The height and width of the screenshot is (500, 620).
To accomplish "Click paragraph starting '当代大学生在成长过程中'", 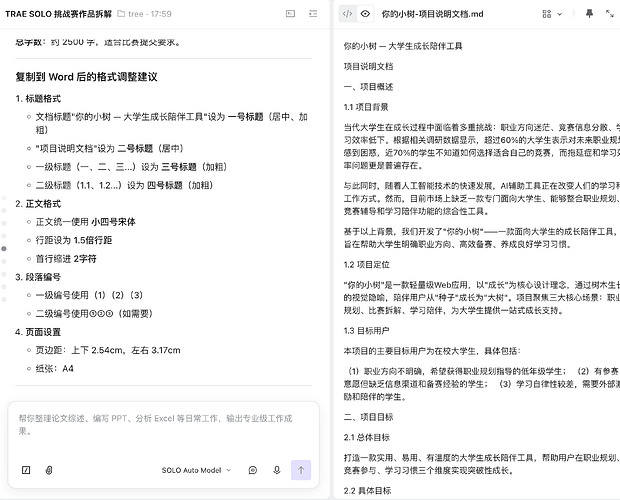I will (482, 146).
